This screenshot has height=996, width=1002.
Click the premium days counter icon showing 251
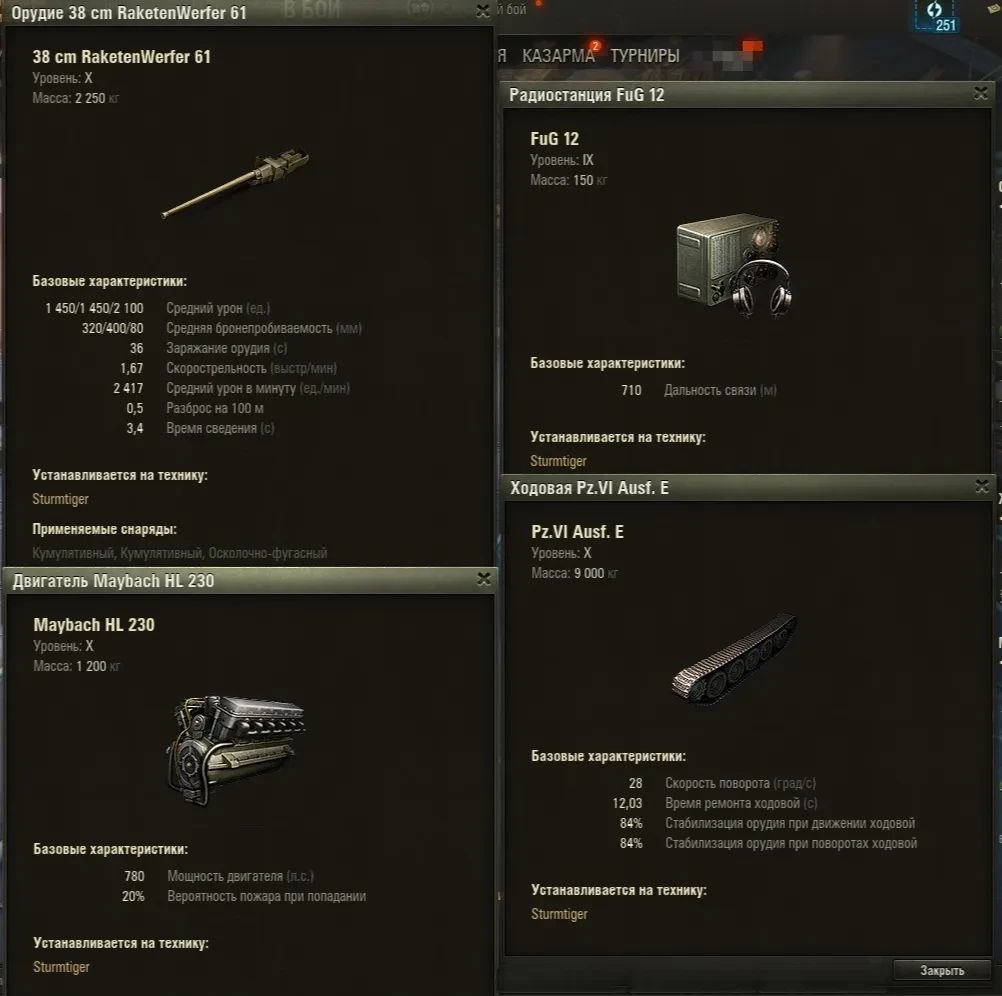(x=935, y=15)
